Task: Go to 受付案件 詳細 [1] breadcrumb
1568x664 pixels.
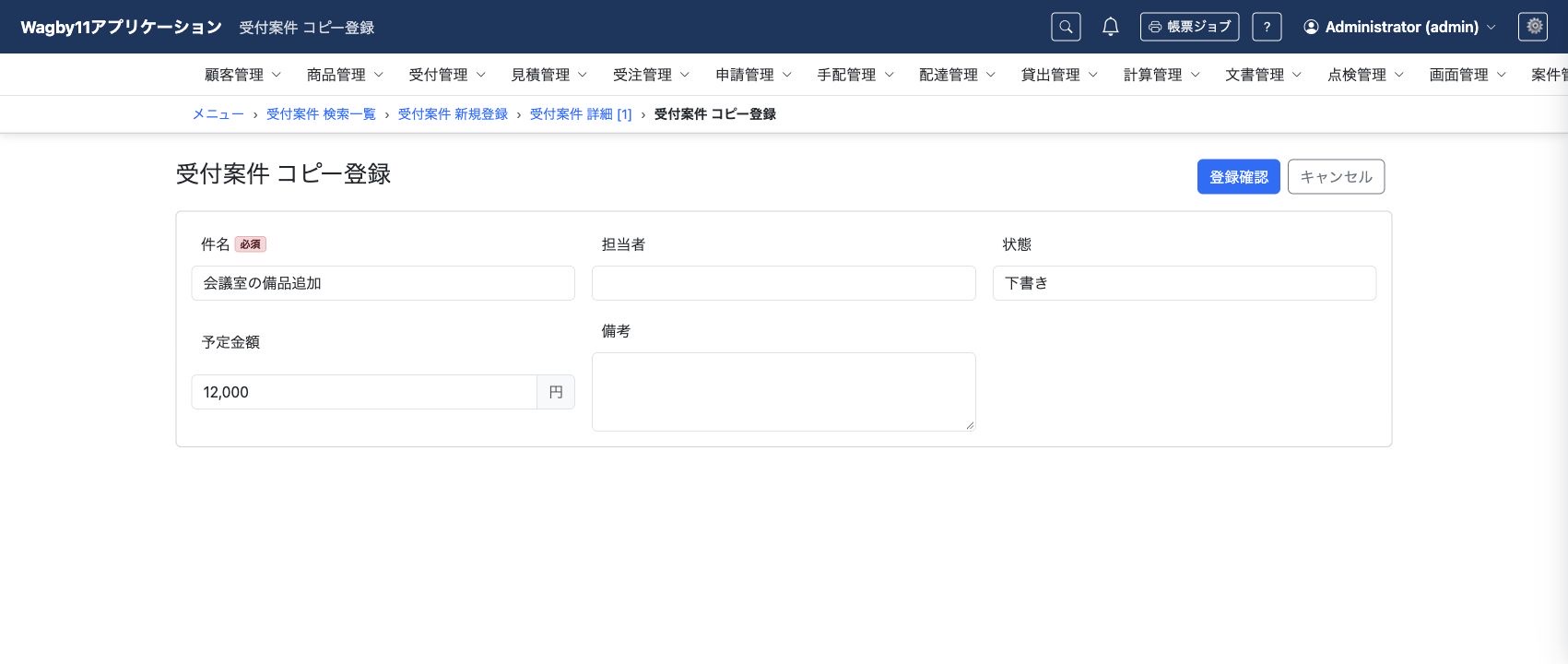Action: pos(581,114)
